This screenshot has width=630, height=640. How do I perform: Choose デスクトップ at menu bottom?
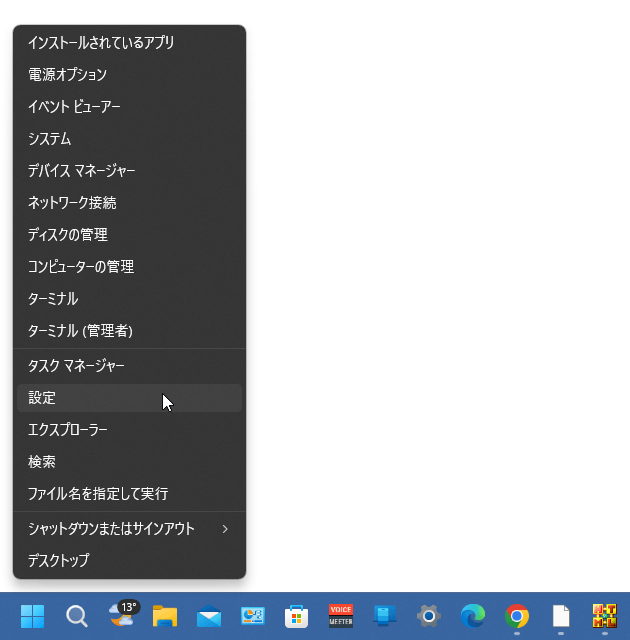129,561
